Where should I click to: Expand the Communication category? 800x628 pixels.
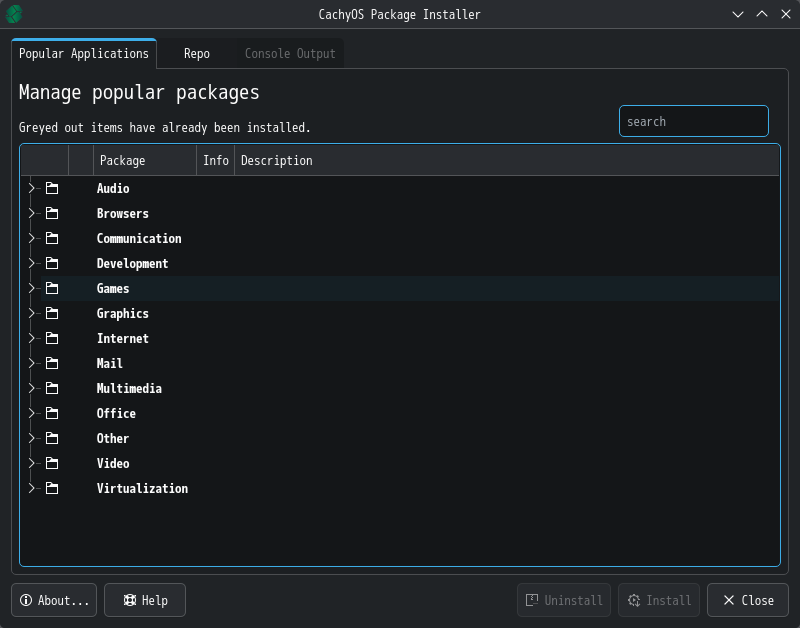(x=32, y=238)
